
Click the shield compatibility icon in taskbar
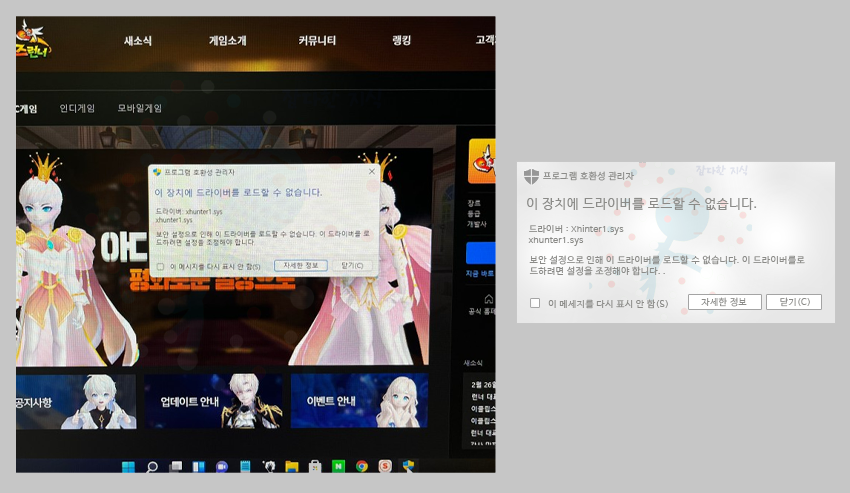(408, 466)
